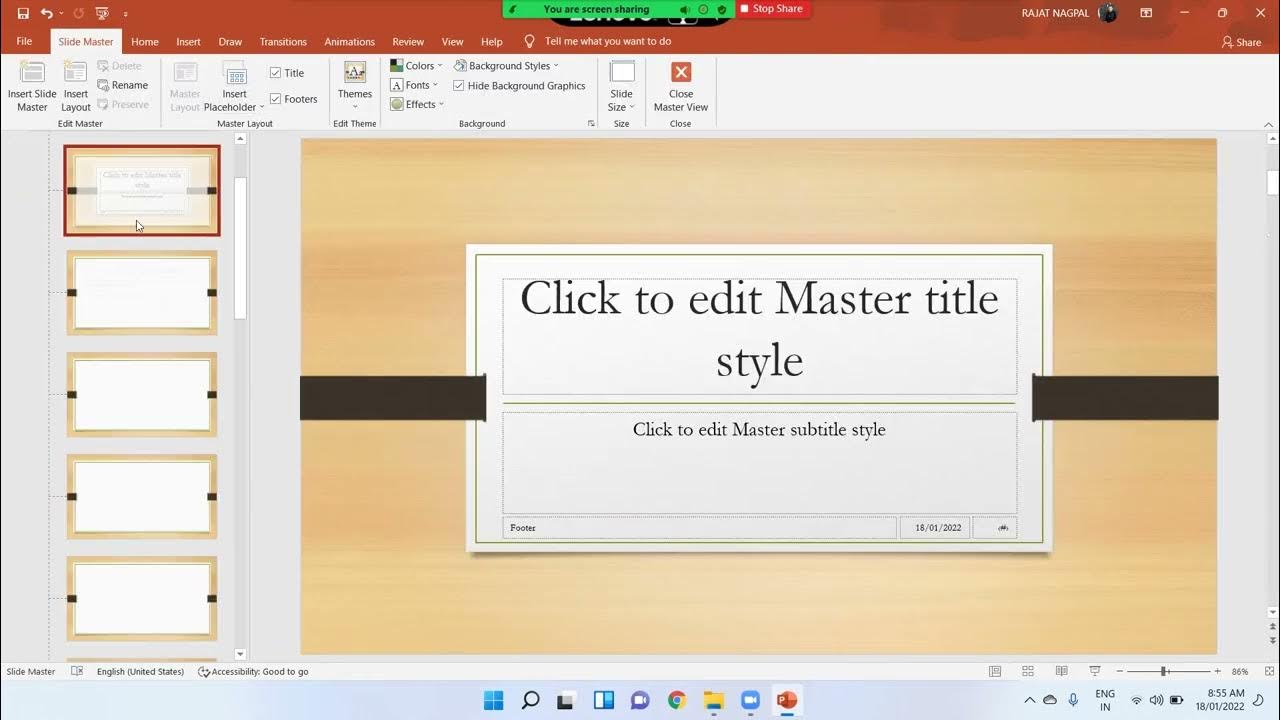This screenshot has height=720, width=1280.
Task: Open the Zoom app taskbar icon
Action: (751, 700)
